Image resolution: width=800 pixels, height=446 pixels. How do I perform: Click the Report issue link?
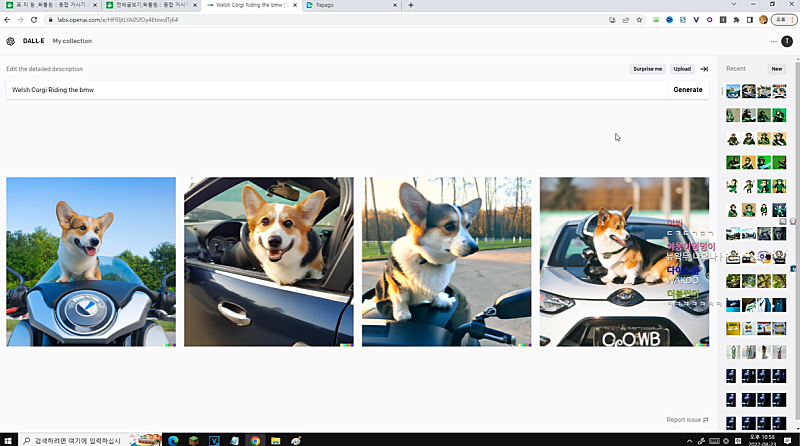[687, 420]
